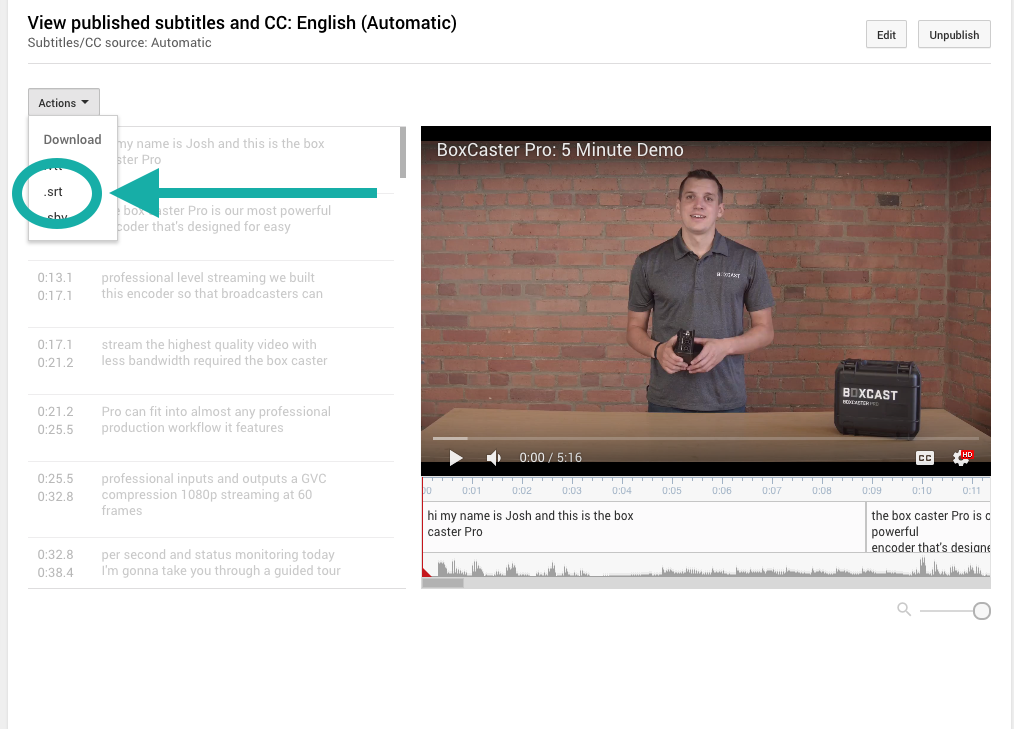Adjust the timeline zoom slider handle
This screenshot has width=1014, height=729.
[x=981, y=611]
